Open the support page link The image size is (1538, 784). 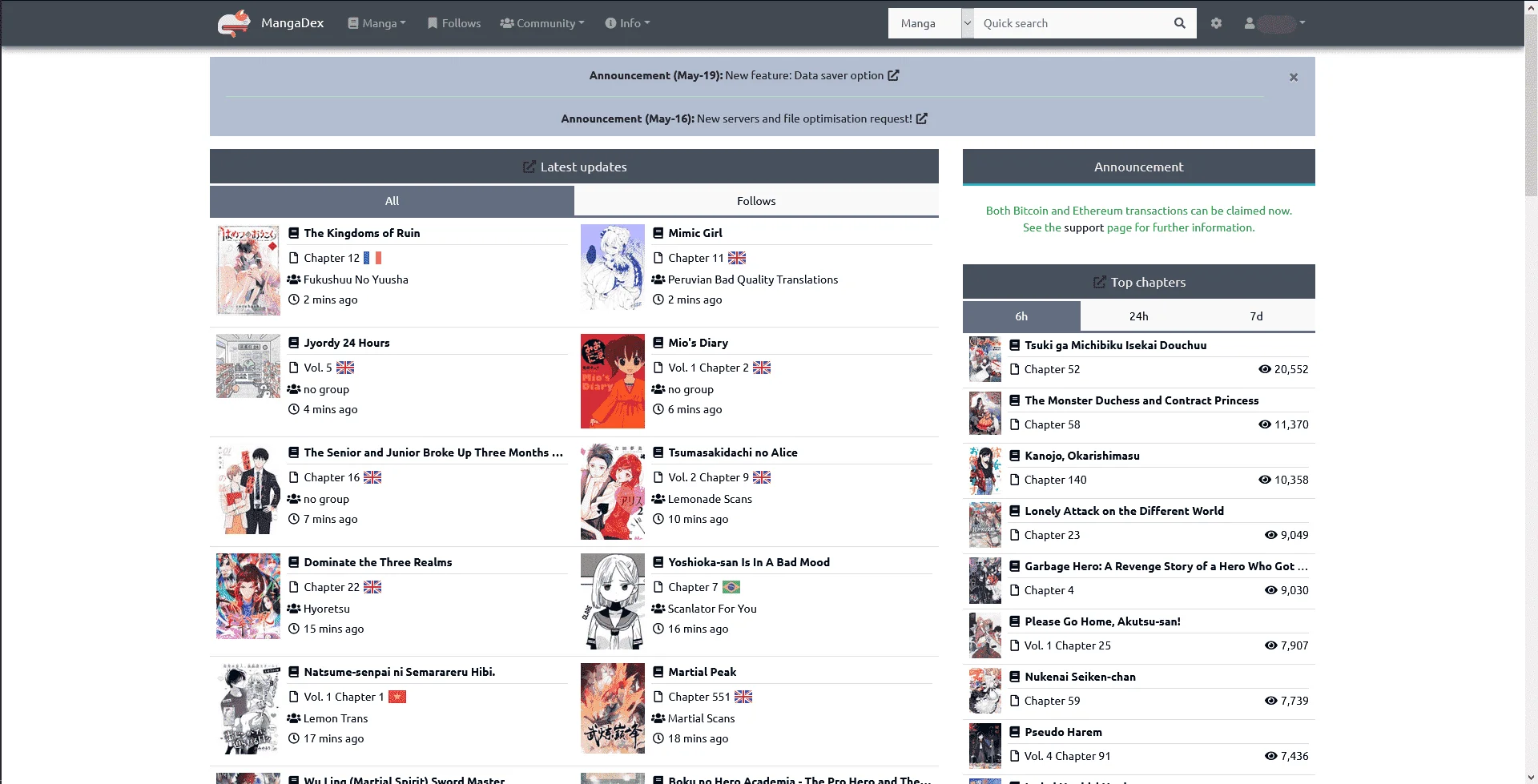point(1084,227)
